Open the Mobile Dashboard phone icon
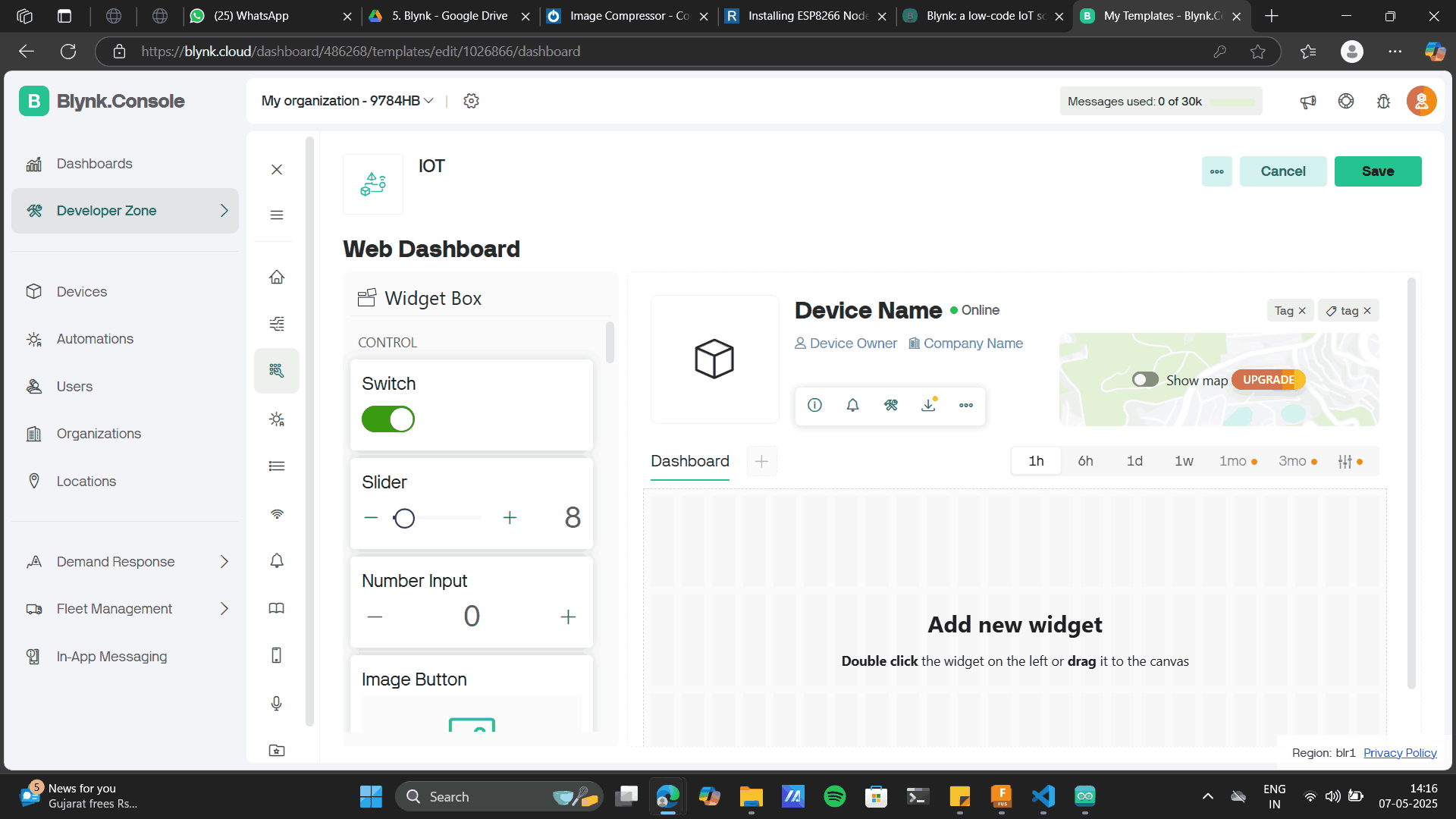Screen dimensions: 1456x819 [277, 655]
